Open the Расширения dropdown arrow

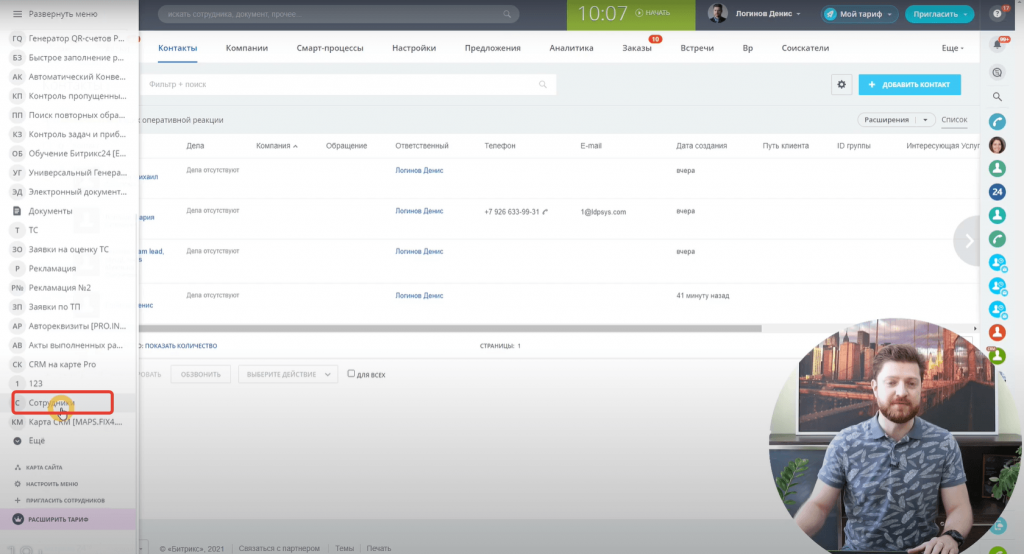tap(925, 120)
